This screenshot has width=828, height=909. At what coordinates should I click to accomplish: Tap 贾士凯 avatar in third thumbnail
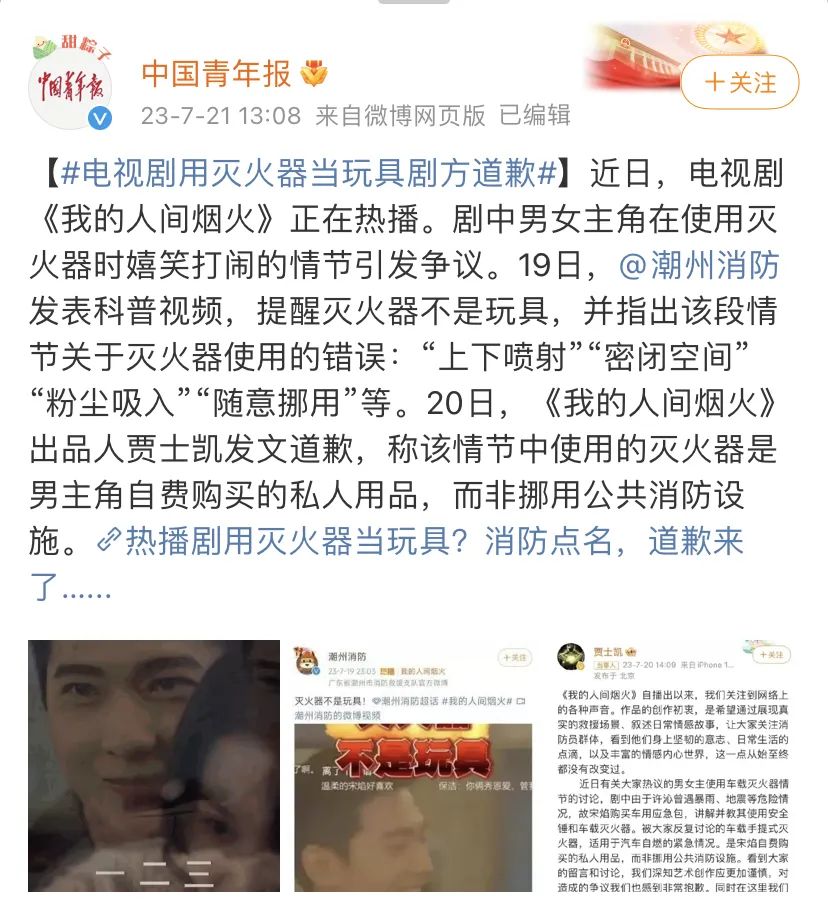pos(571,657)
